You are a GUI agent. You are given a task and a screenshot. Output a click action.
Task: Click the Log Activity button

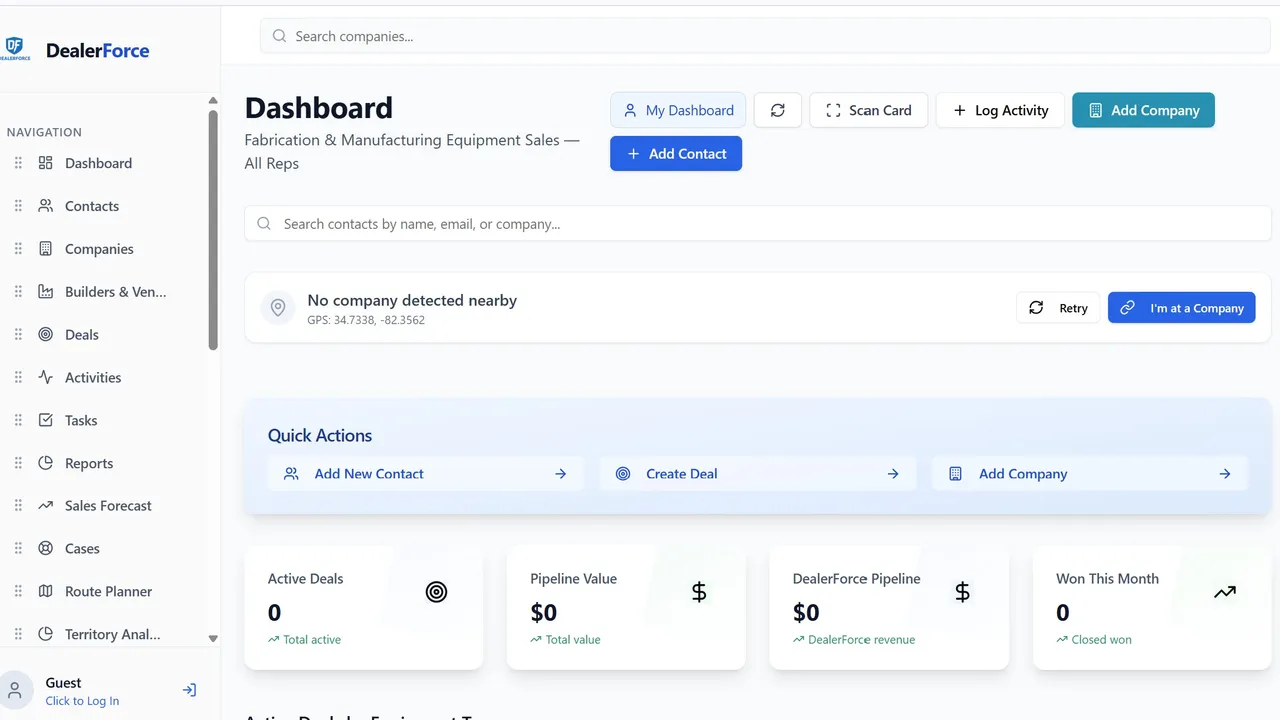point(1000,110)
